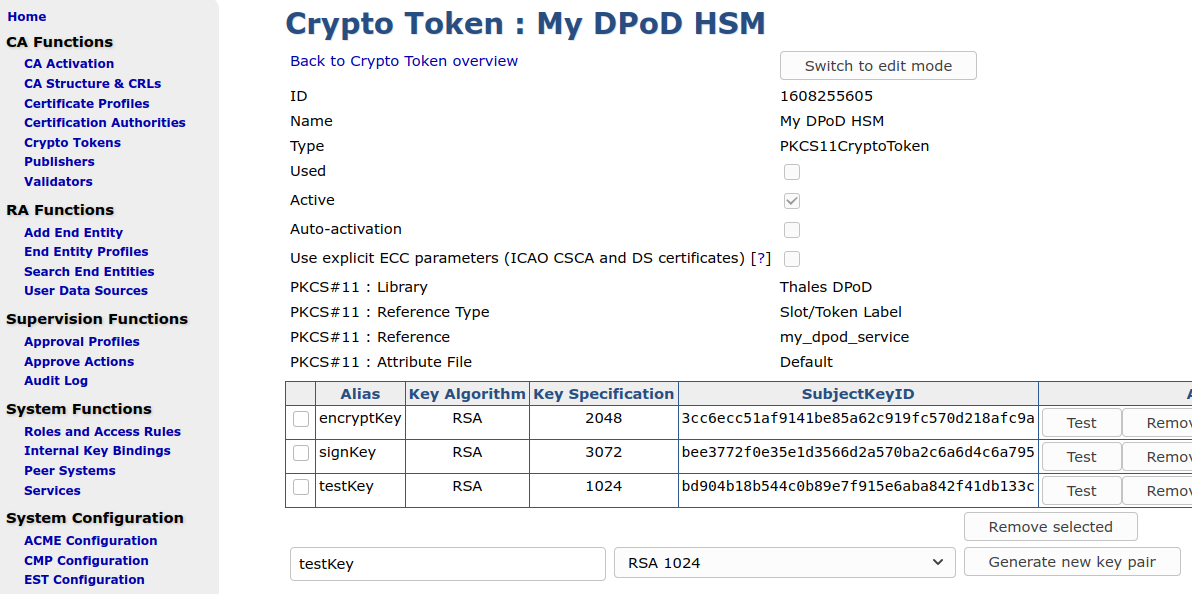
Task: Test the encryptKey key pair
Action: click(x=1081, y=423)
